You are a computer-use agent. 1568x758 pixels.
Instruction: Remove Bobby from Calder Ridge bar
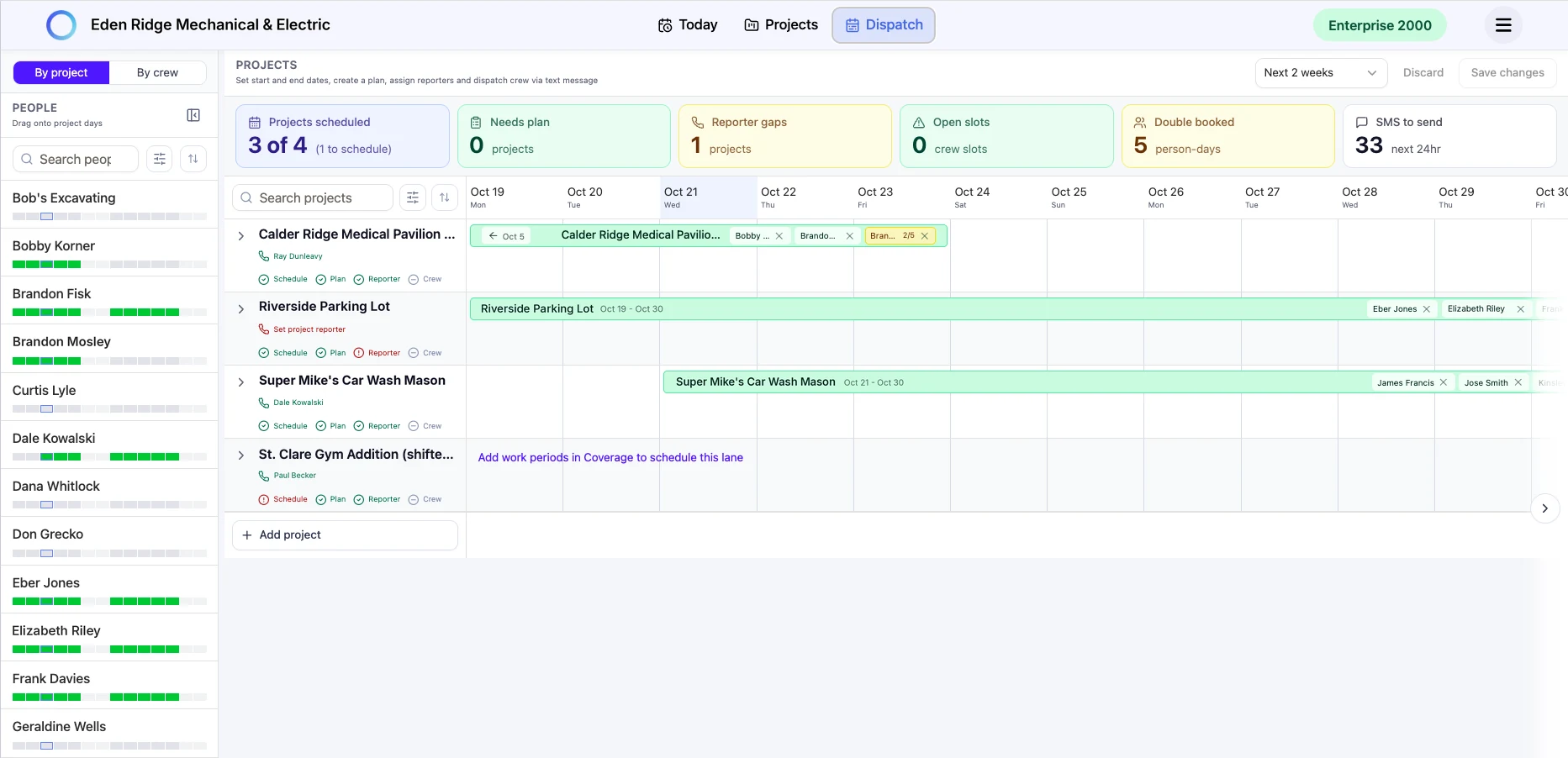pos(779,236)
